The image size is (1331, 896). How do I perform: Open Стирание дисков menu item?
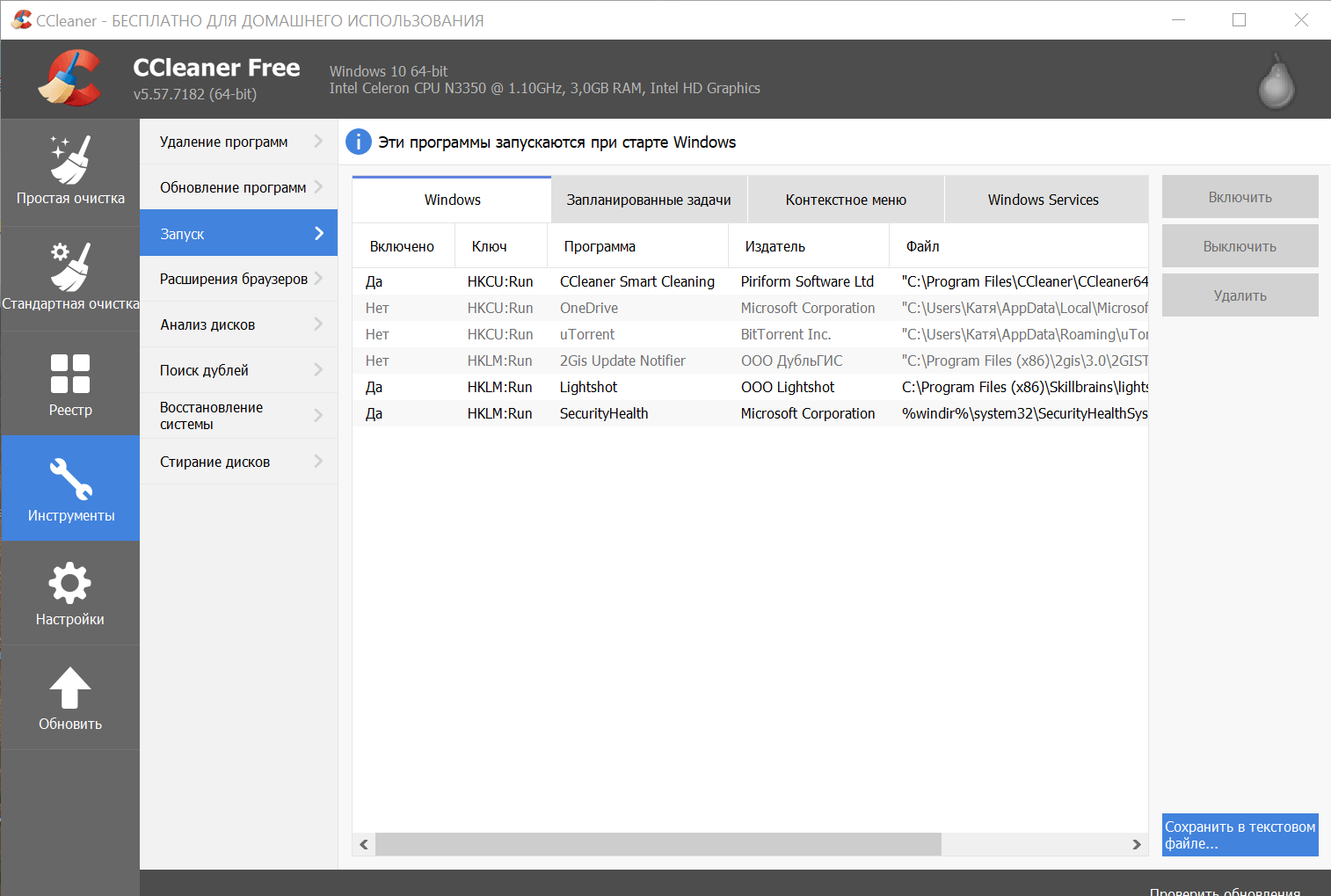click(238, 462)
